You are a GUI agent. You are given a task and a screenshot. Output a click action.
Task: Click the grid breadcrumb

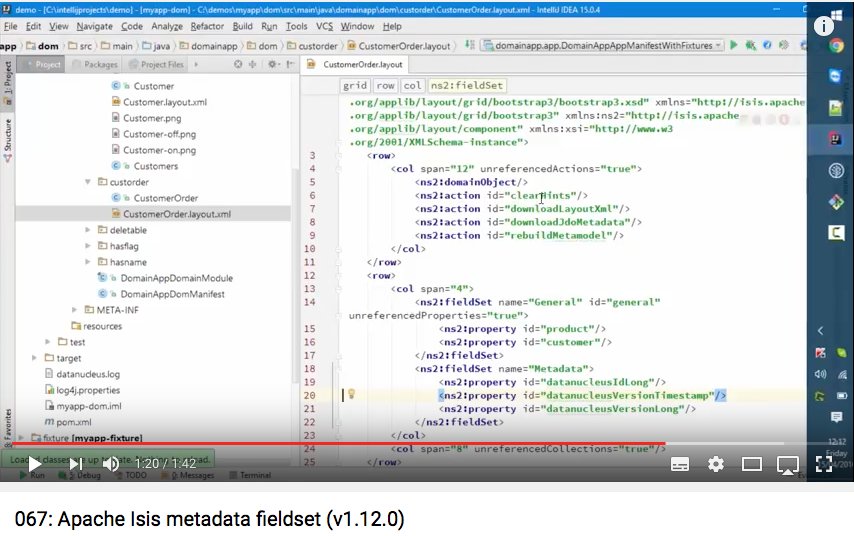(x=355, y=86)
